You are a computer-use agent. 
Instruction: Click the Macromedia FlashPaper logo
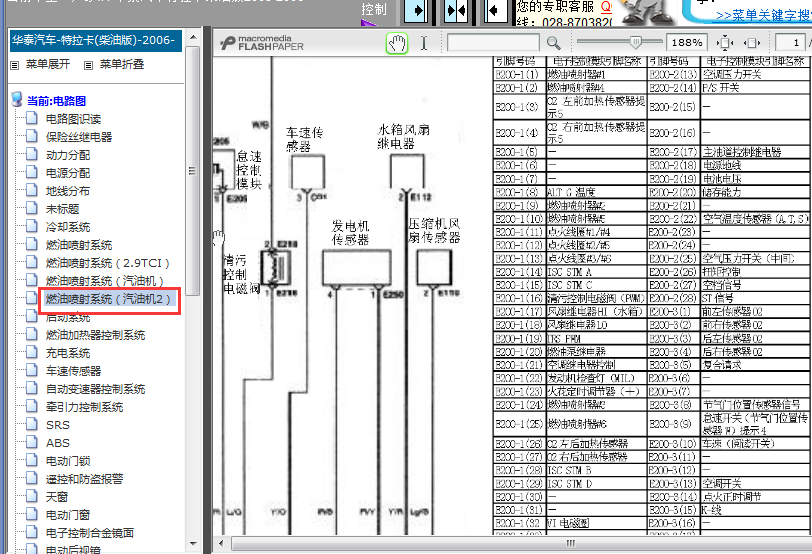pos(262,43)
